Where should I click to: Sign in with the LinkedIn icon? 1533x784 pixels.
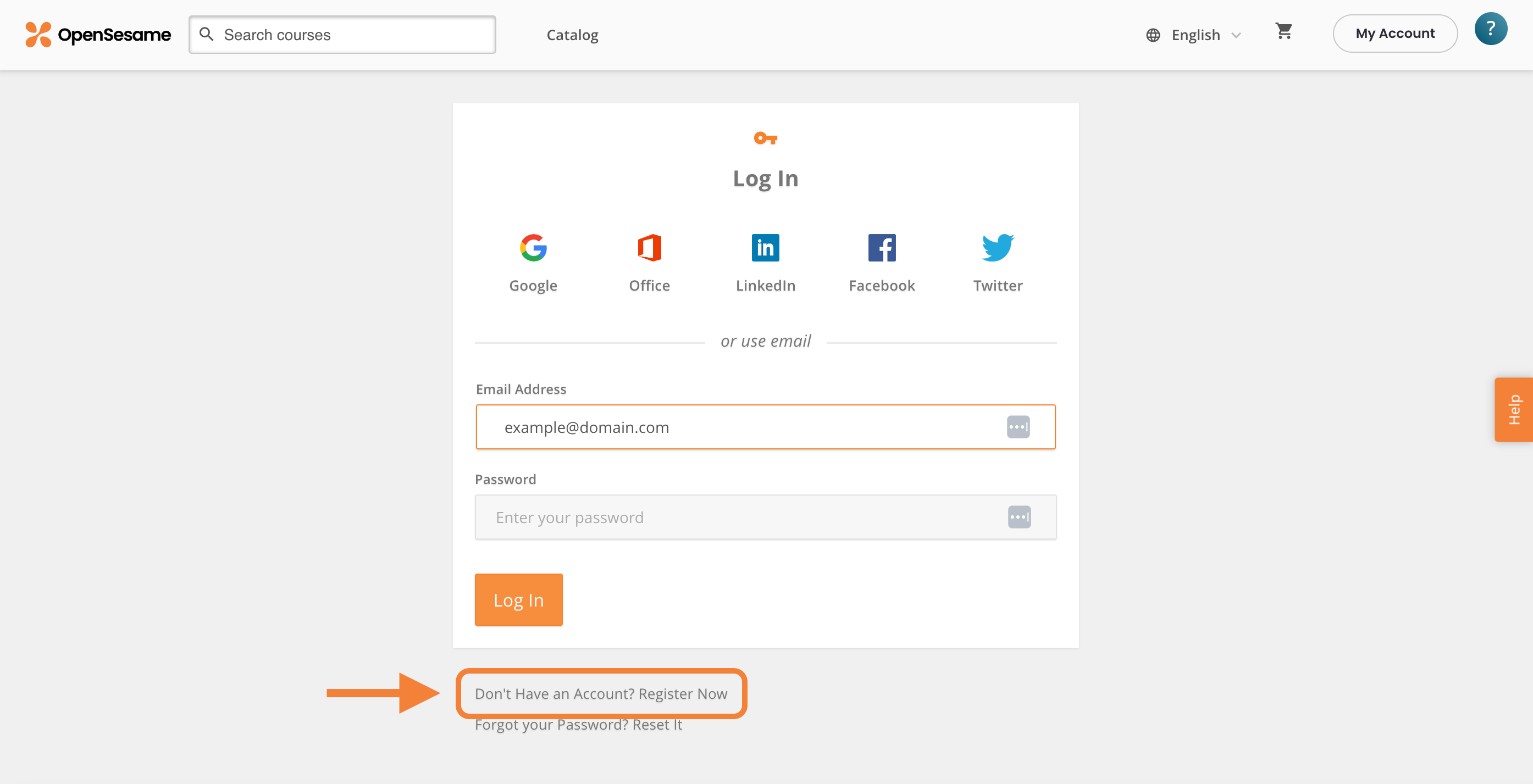coord(765,247)
